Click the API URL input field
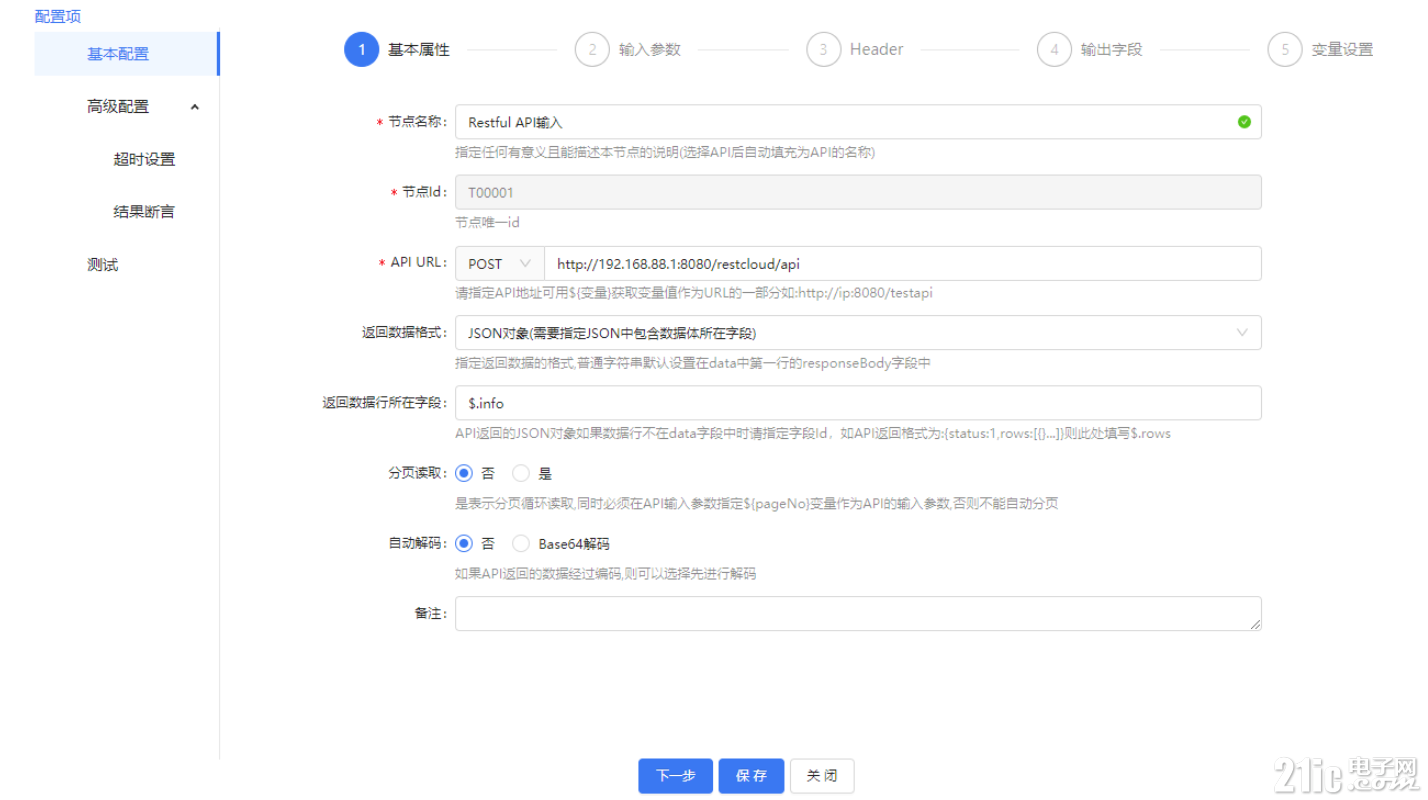 [903, 264]
